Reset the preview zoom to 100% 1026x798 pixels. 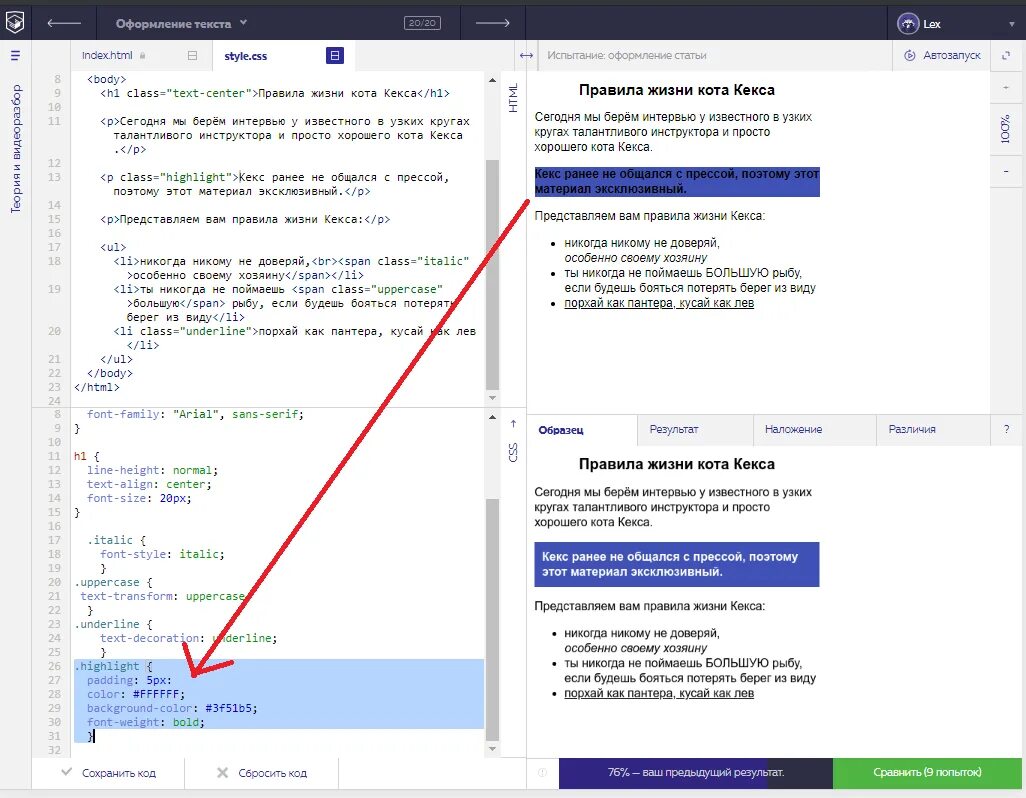tap(1006, 129)
